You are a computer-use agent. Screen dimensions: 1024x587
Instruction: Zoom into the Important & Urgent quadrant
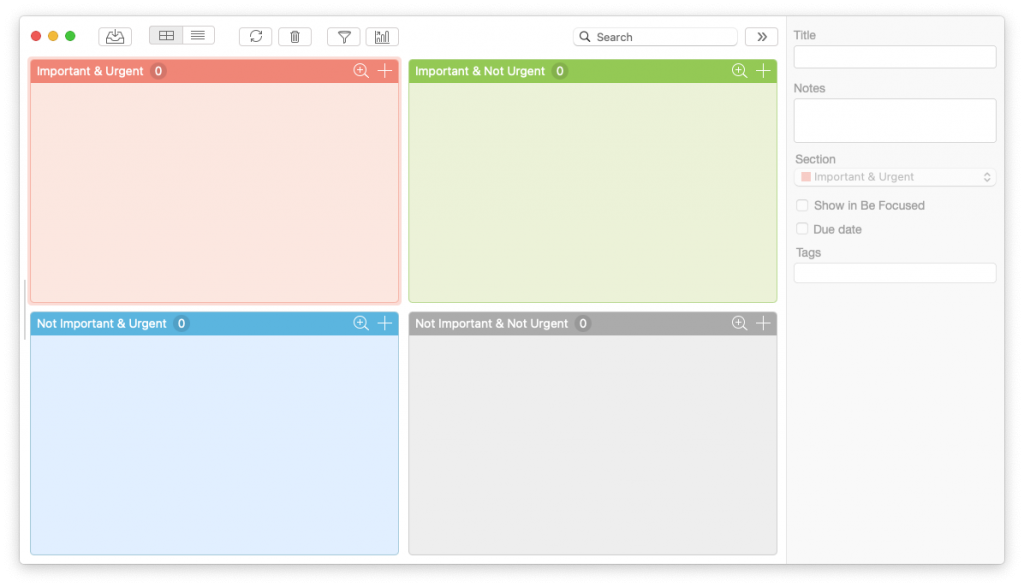click(360, 71)
